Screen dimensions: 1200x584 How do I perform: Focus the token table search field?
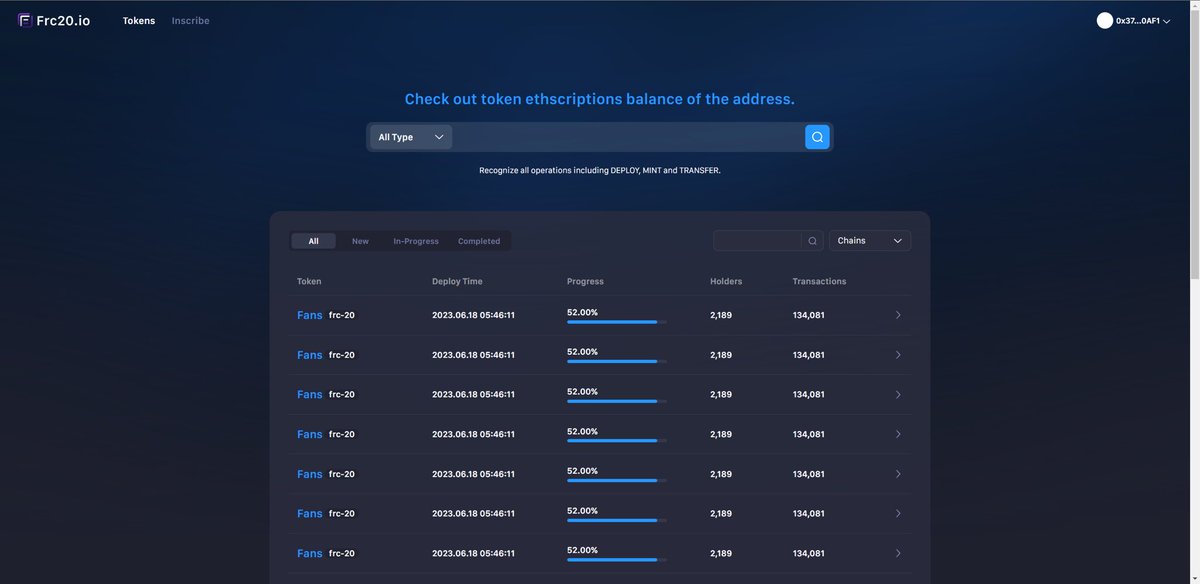pos(757,240)
